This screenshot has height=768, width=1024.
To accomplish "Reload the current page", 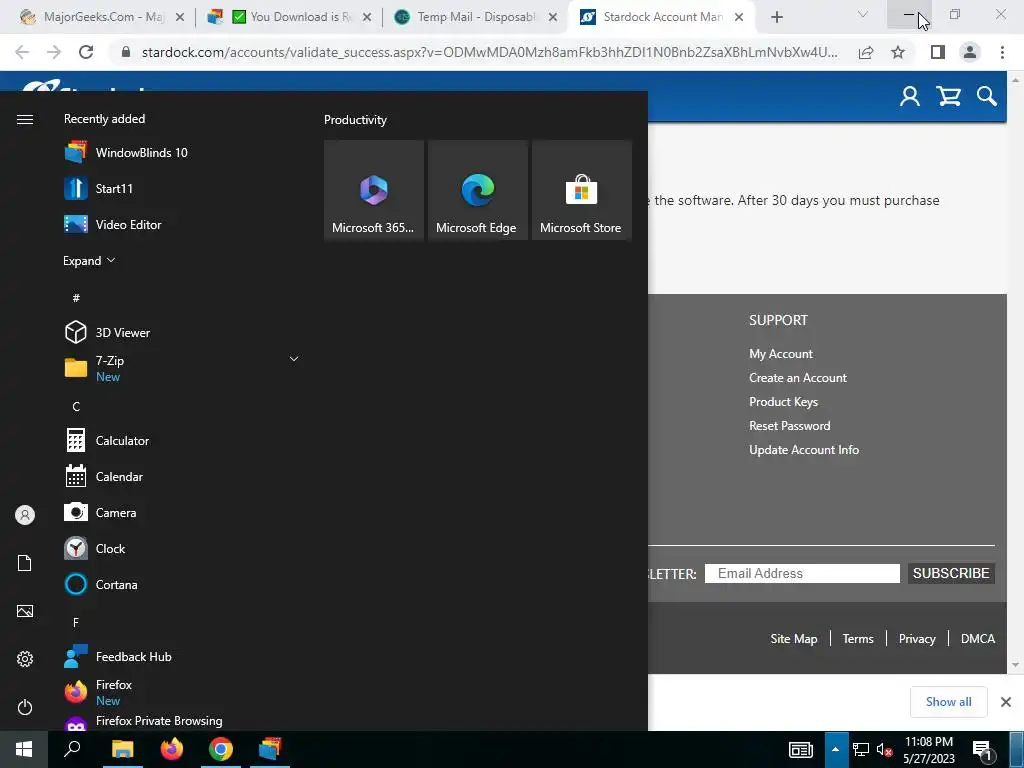I will pyautogui.click(x=86, y=52).
